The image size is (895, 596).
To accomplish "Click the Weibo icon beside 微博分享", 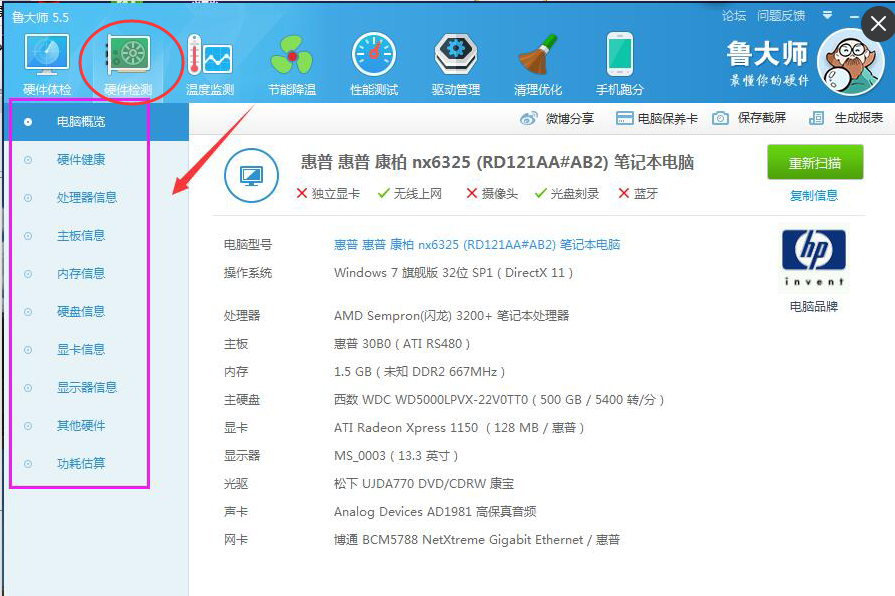I will coord(529,118).
